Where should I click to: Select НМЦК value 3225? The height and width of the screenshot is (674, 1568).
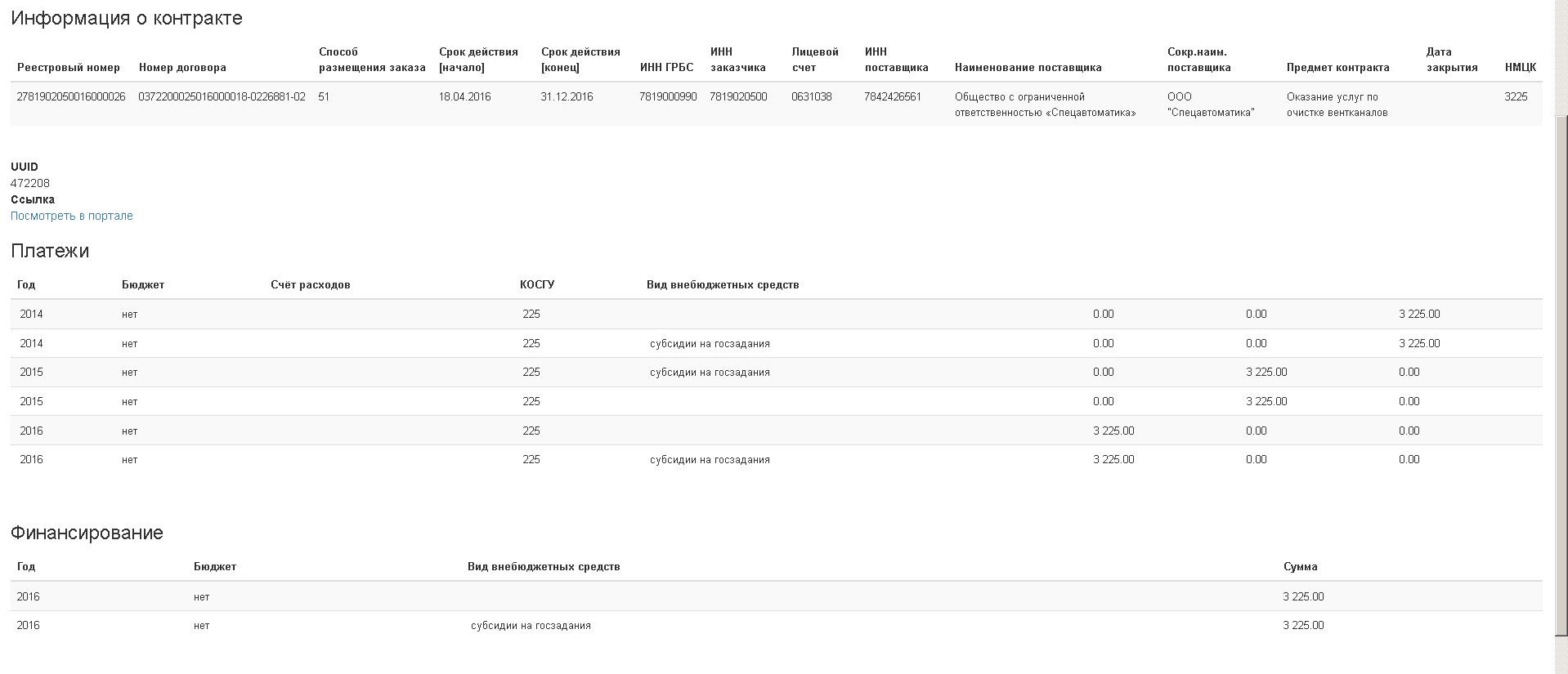[1516, 96]
